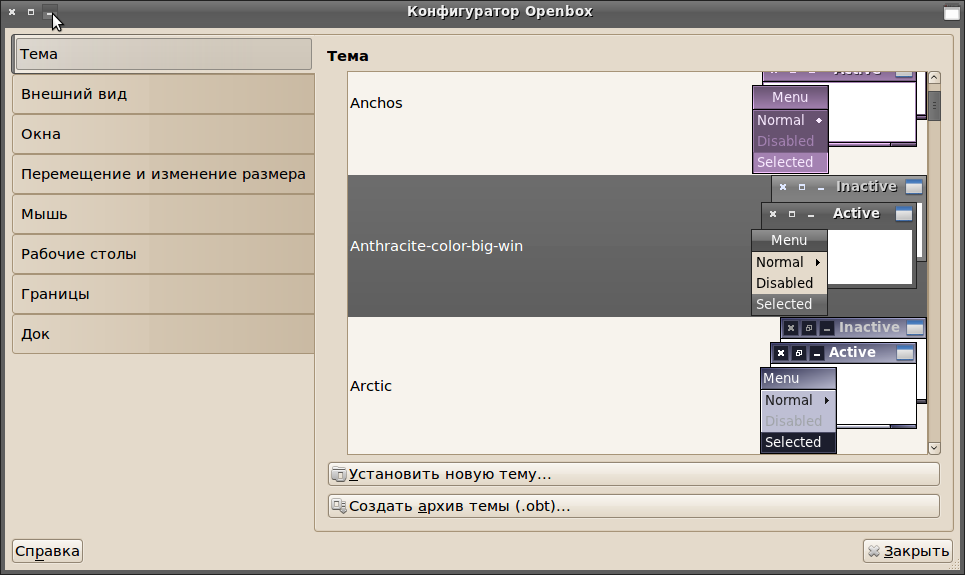This screenshot has height=575, width=965.
Task: Click the Arctic theme preview thumbnail
Action: point(843,386)
